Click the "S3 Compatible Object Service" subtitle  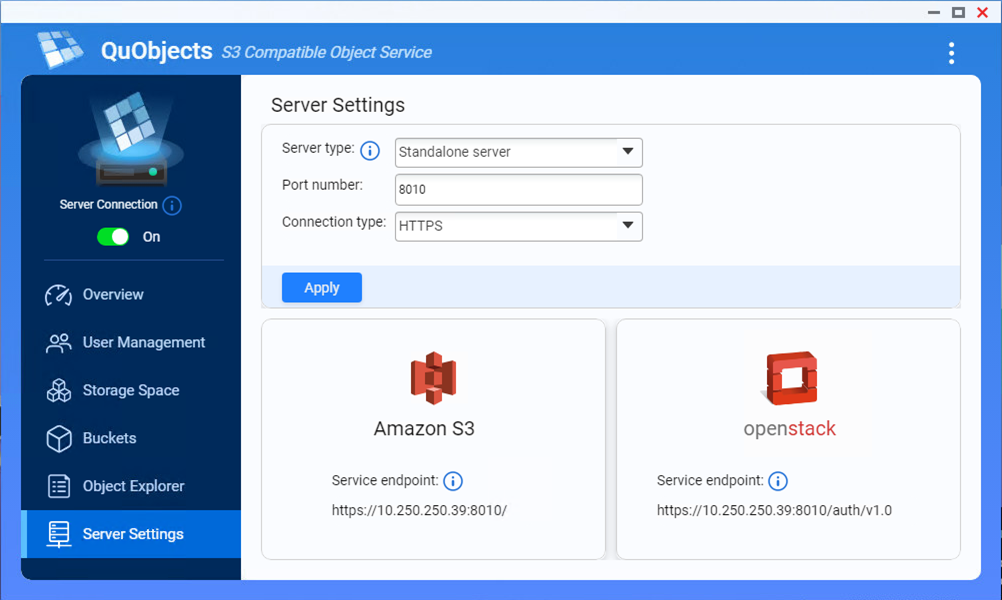[x=327, y=52]
